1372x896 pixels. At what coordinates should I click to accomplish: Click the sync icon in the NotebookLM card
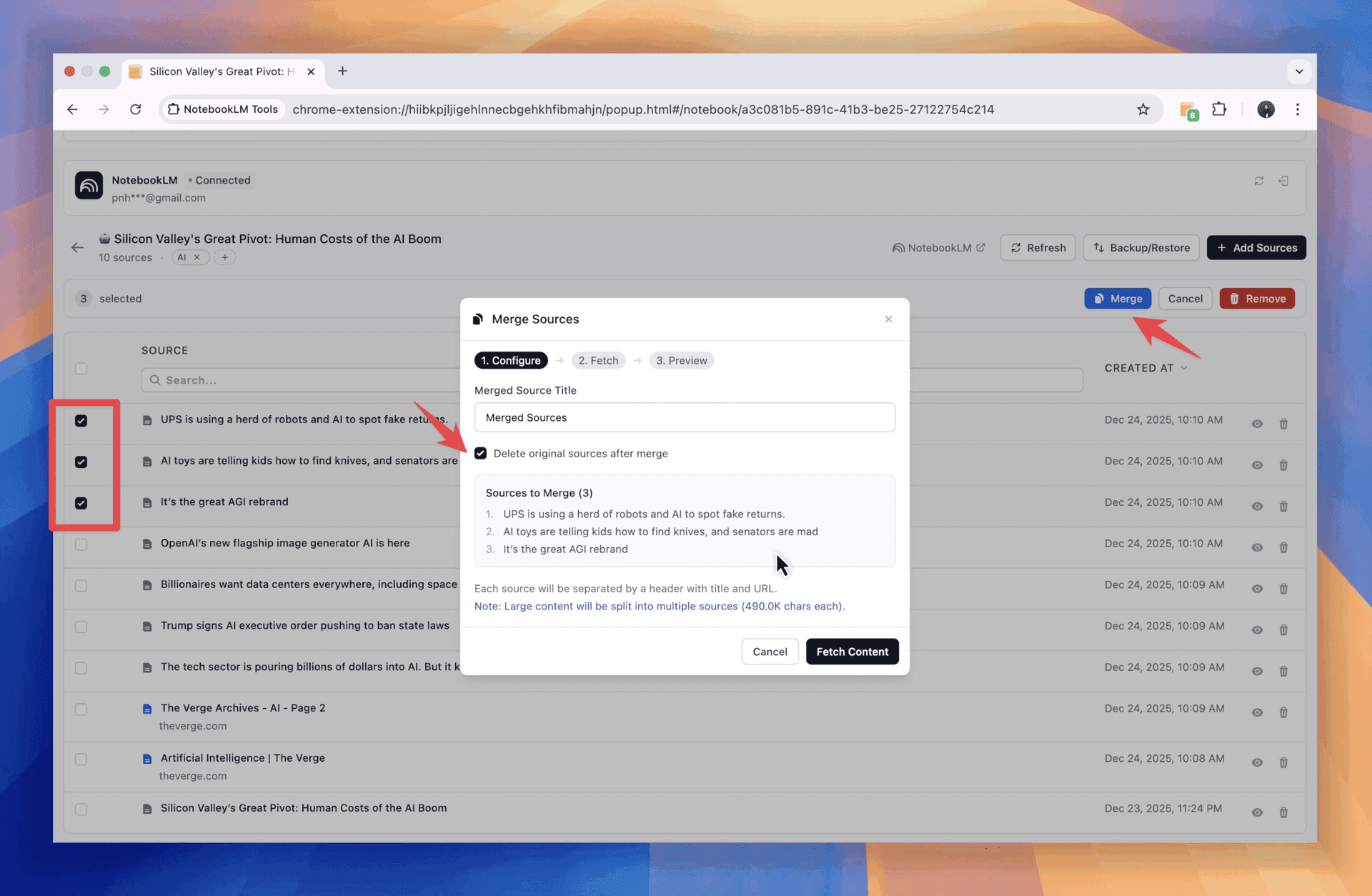click(x=1258, y=181)
